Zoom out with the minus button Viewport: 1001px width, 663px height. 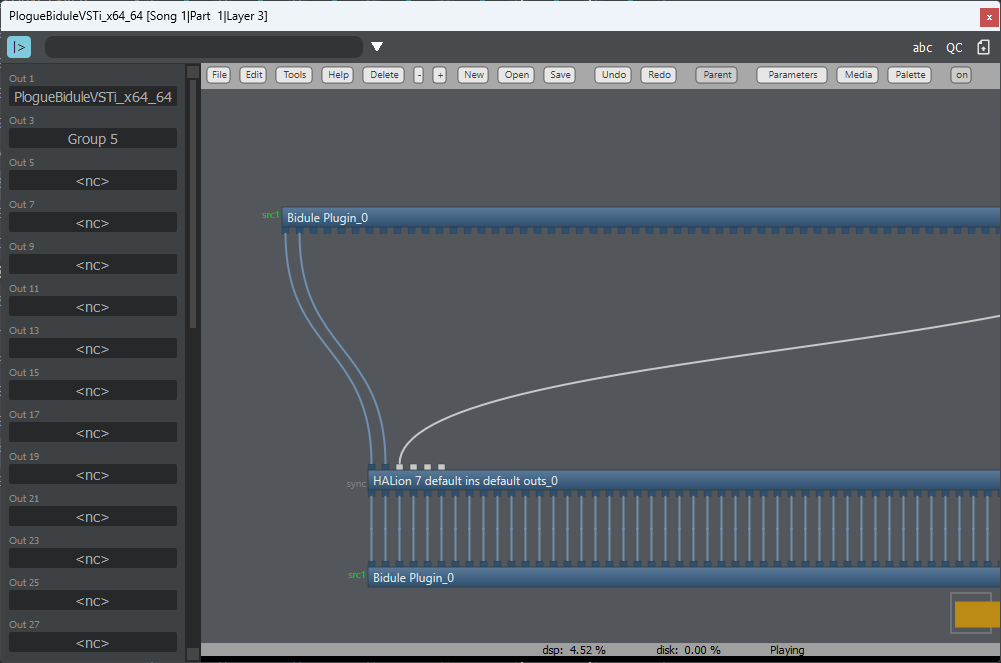[419, 75]
